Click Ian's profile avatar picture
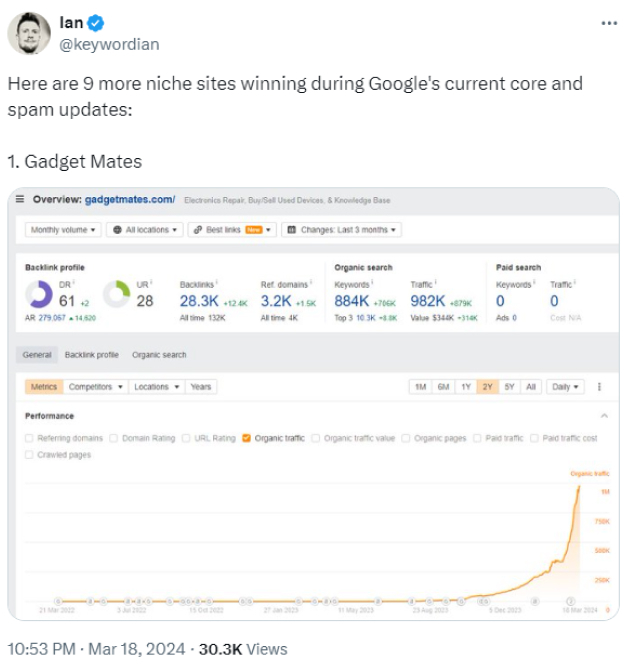Viewport: 626px width, 672px height. pyautogui.click(x=29, y=33)
